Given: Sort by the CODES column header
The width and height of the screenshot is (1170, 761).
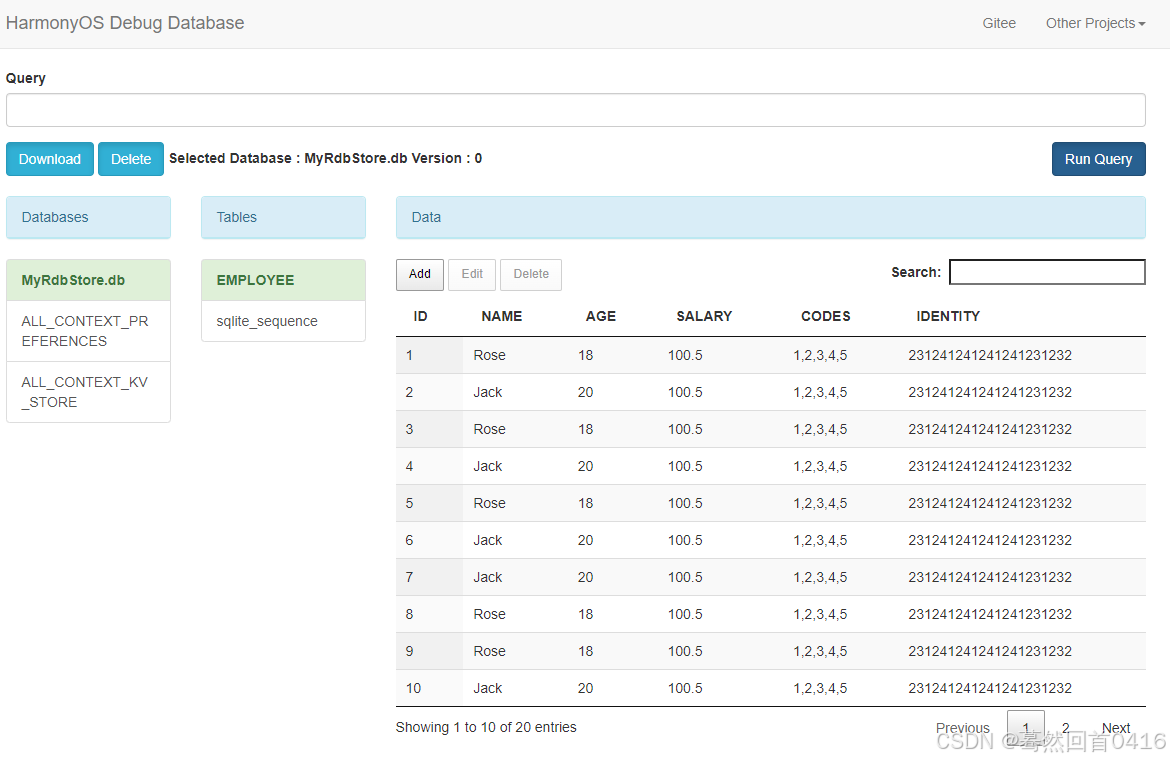Looking at the screenshot, I should [x=825, y=316].
